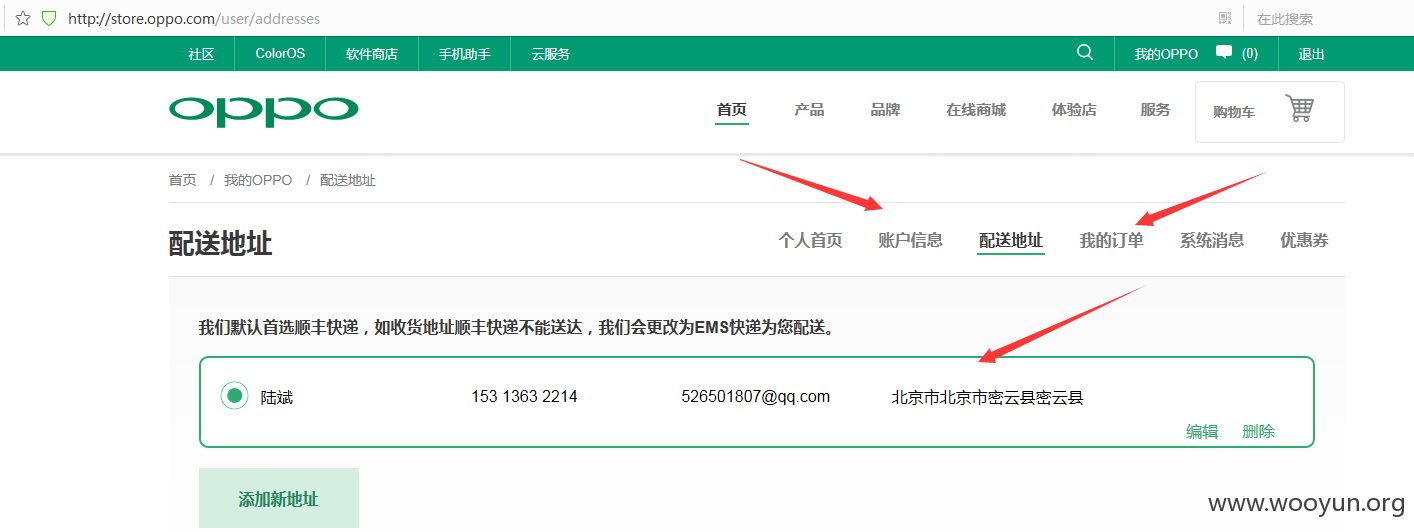Click the message bubble icon

point(1223,52)
